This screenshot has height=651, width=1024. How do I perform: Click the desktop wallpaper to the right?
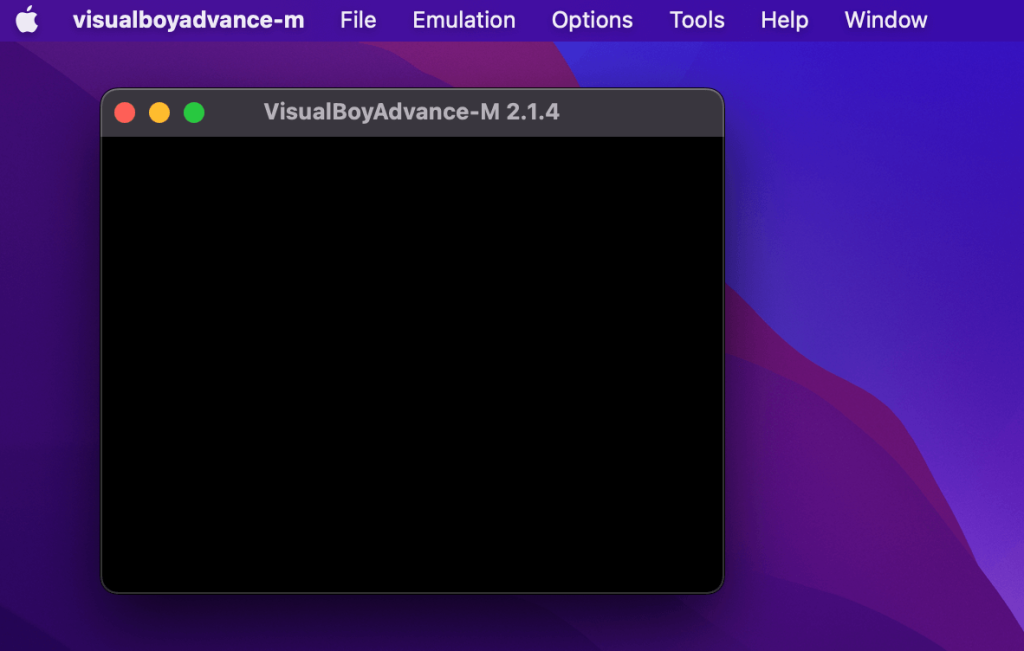[x=880, y=350]
